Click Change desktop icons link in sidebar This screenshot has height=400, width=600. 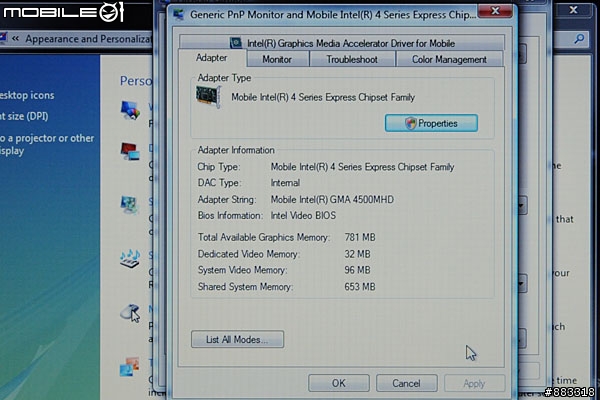pyautogui.click(x=27, y=95)
